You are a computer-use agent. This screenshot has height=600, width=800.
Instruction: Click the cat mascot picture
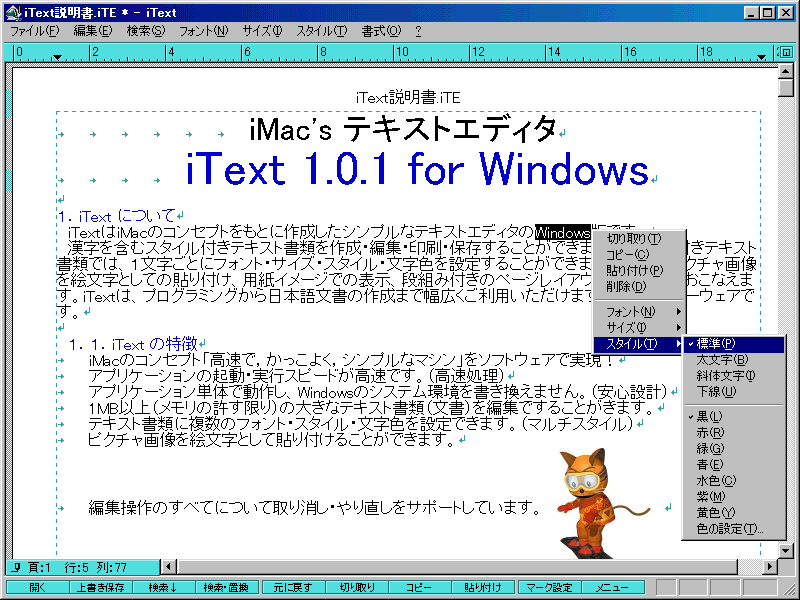coord(602,503)
